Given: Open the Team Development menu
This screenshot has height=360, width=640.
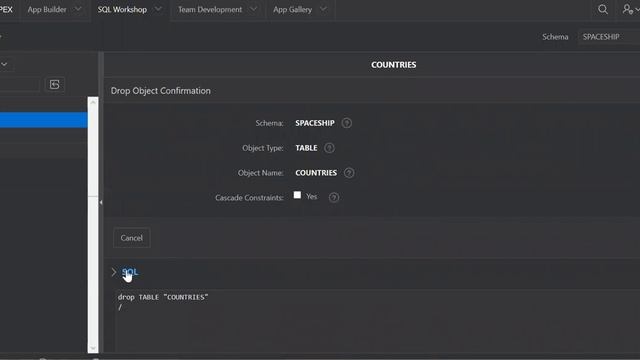Looking at the screenshot, I should click(210, 9).
